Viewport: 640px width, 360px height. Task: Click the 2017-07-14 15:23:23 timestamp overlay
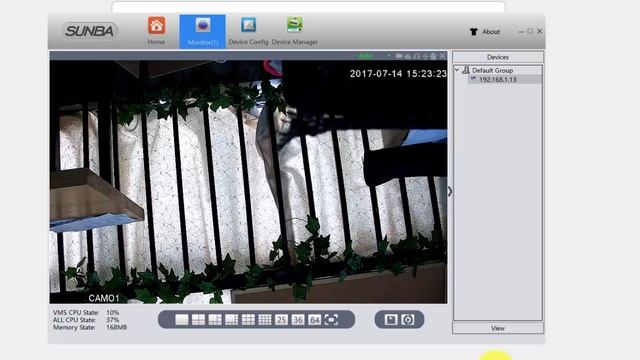tap(398, 73)
